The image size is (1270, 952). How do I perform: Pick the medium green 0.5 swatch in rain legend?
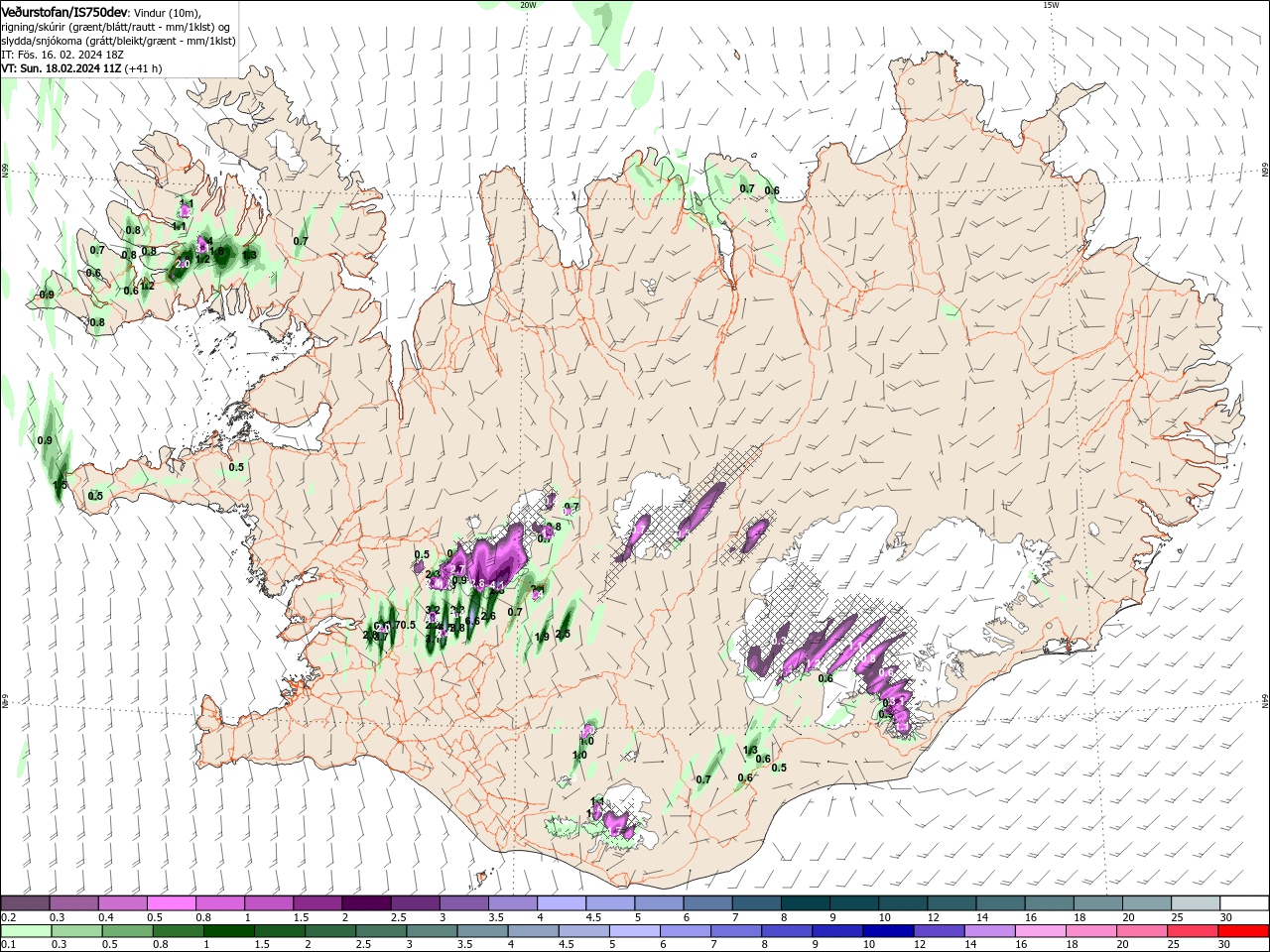[x=127, y=931]
